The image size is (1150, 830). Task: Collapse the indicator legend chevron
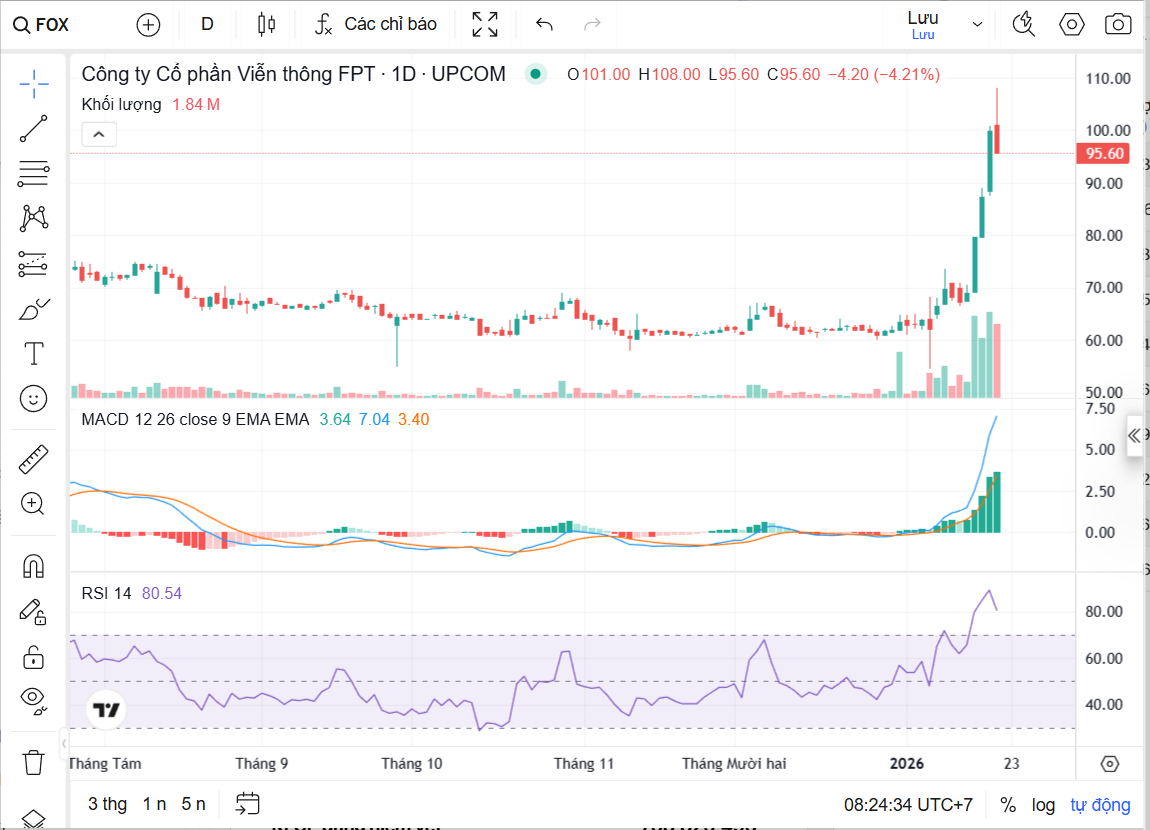click(99, 134)
